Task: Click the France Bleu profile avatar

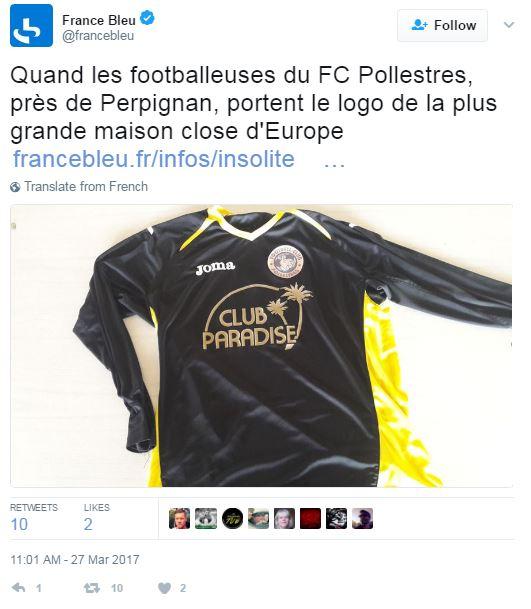Action: click(31, 26)
